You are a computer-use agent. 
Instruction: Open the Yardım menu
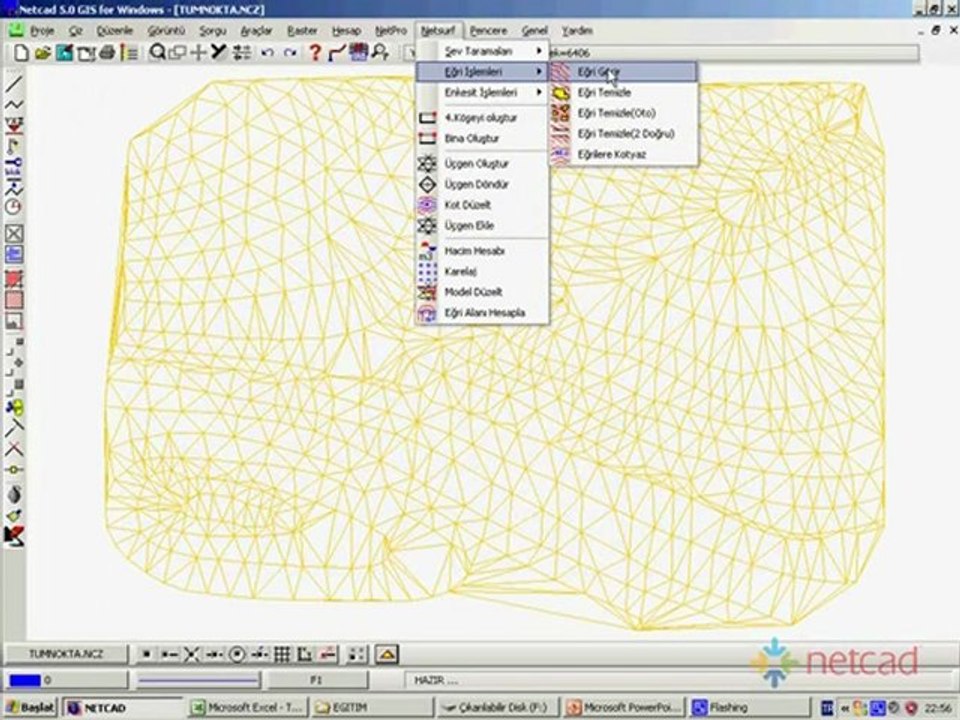pos(577,31)
